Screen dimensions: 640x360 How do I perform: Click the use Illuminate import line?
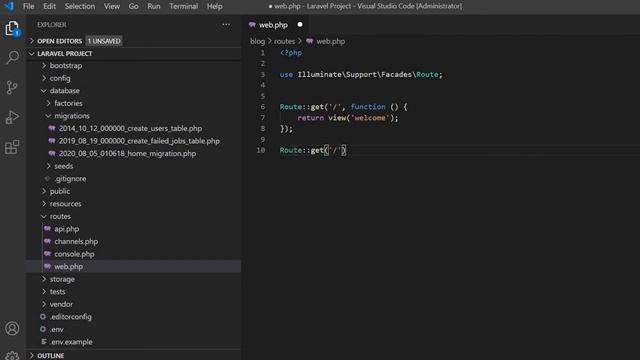pos(361,74)
